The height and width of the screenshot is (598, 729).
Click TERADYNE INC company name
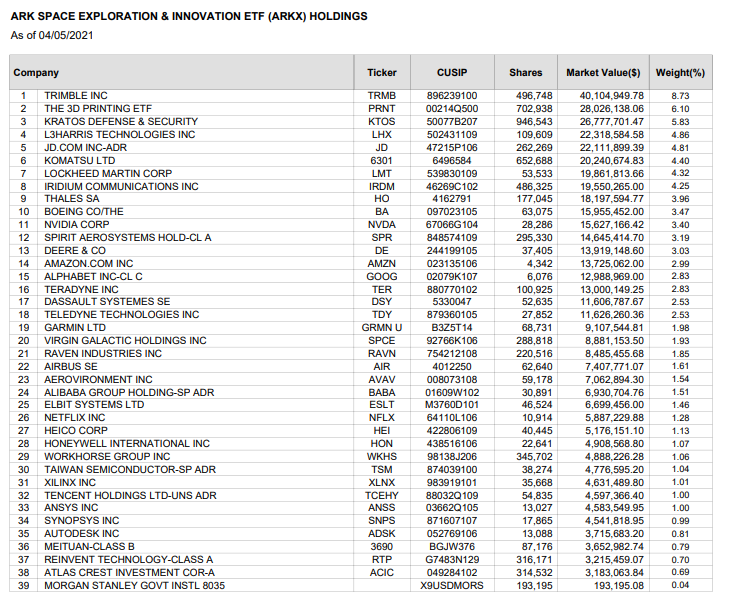[81, 290]
